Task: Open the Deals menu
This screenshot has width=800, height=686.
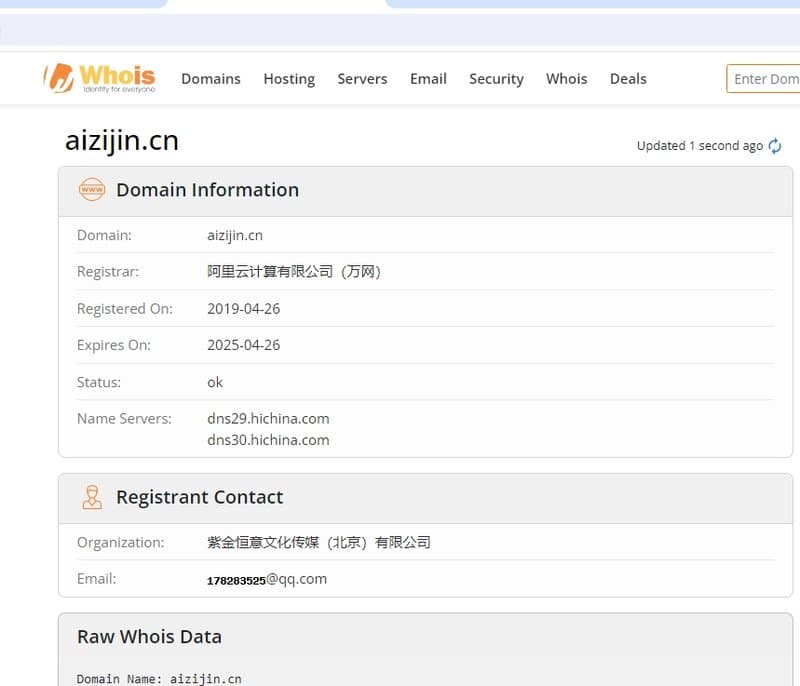Action: coord(628,79)
